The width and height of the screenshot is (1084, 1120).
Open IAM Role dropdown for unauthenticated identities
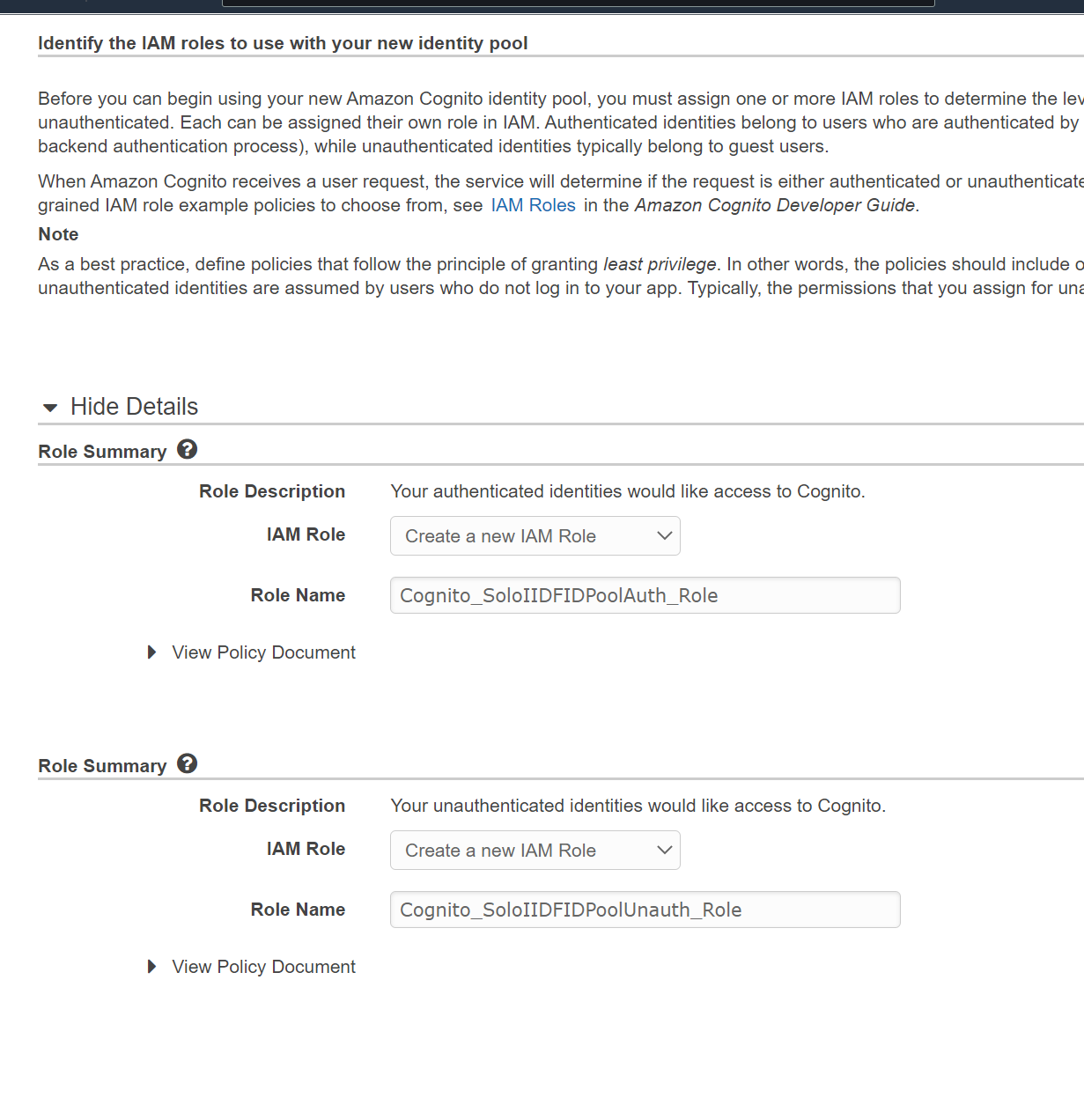click(535, 851)
